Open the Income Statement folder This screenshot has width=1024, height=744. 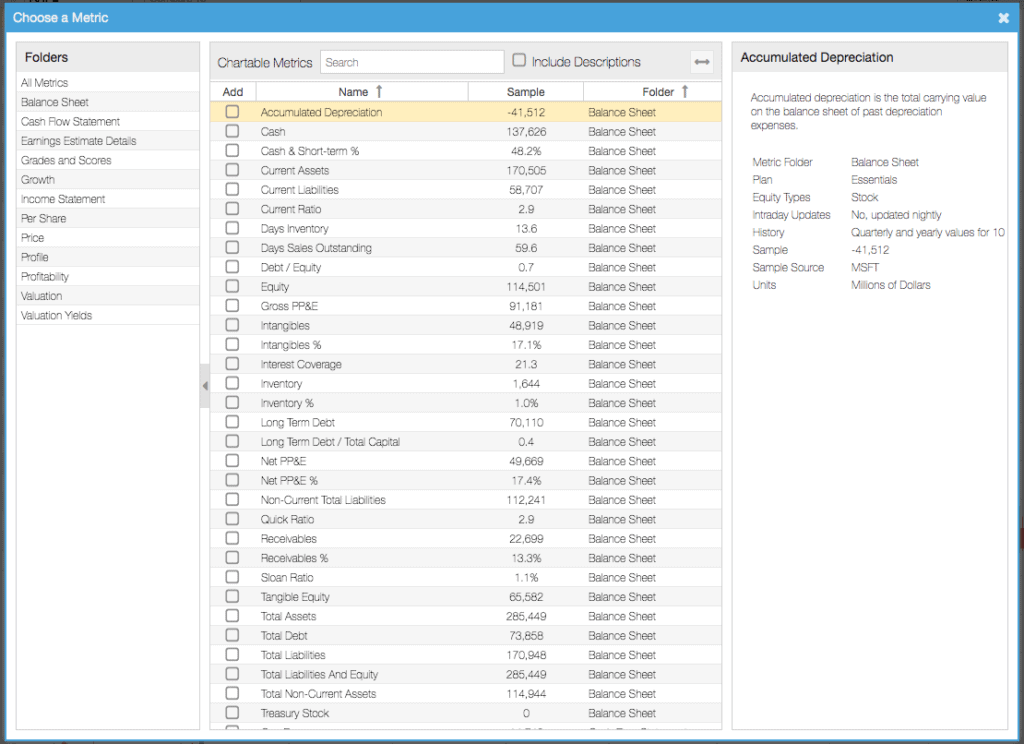tap(108, 199)
